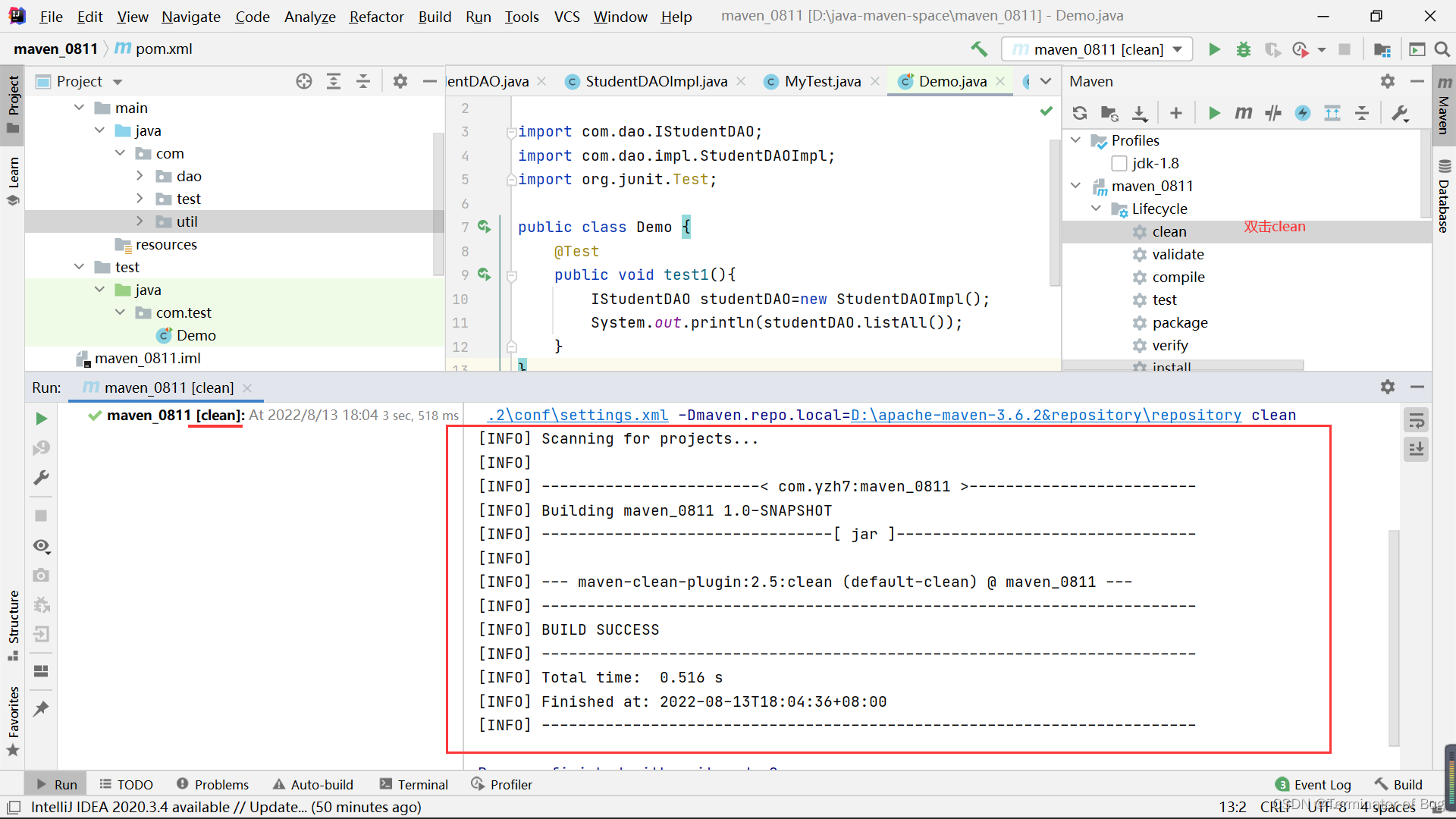The width and height of the screenshot is (1456, 819).
Task: Collapse the Lifecycle node
Action: click(1096, 209)
